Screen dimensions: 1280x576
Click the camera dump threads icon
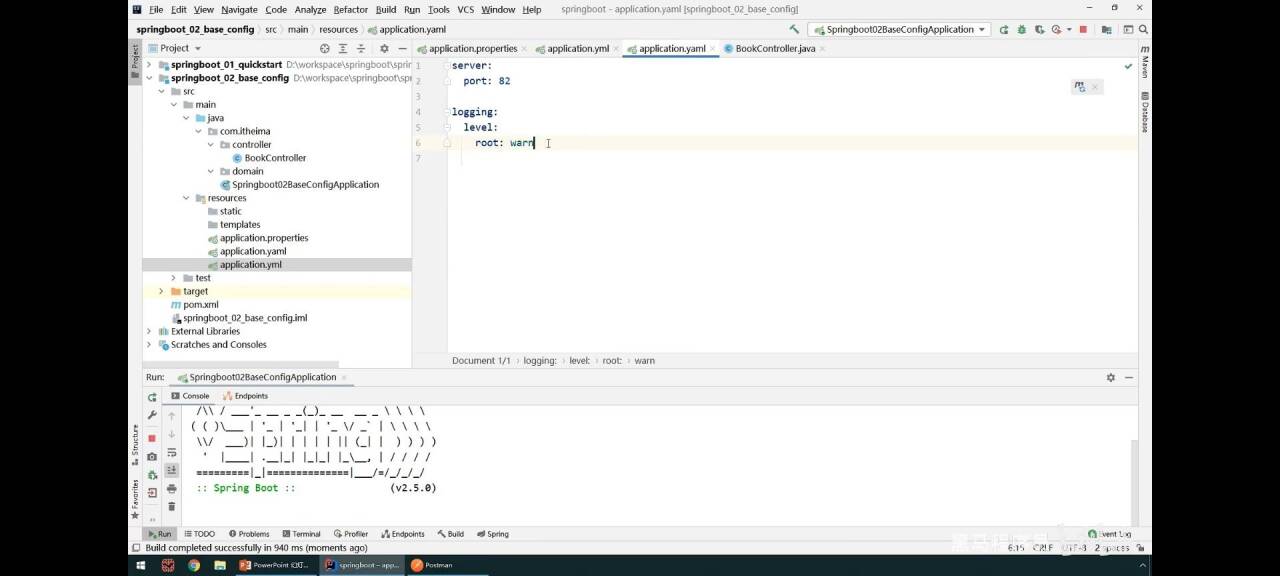152,456
